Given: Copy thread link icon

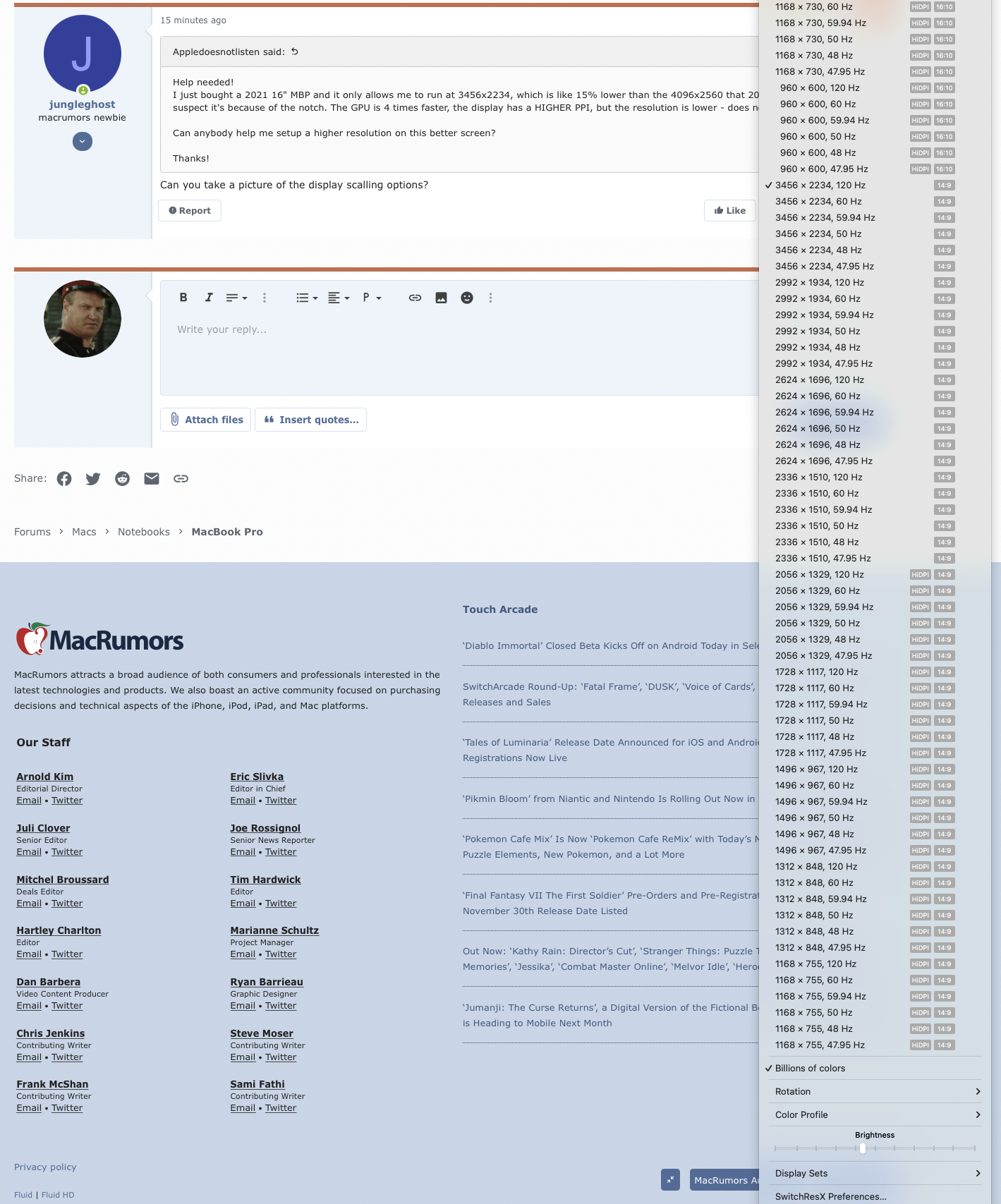Looking at the screenshot, I should coord(181,479).
